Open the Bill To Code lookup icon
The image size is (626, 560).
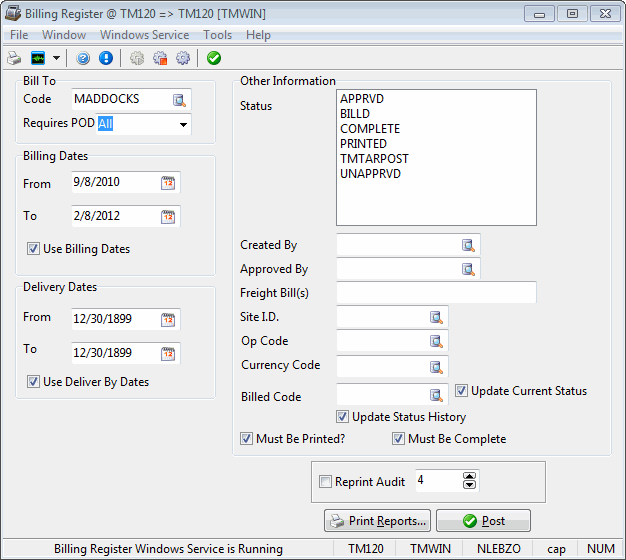[179, 100]
